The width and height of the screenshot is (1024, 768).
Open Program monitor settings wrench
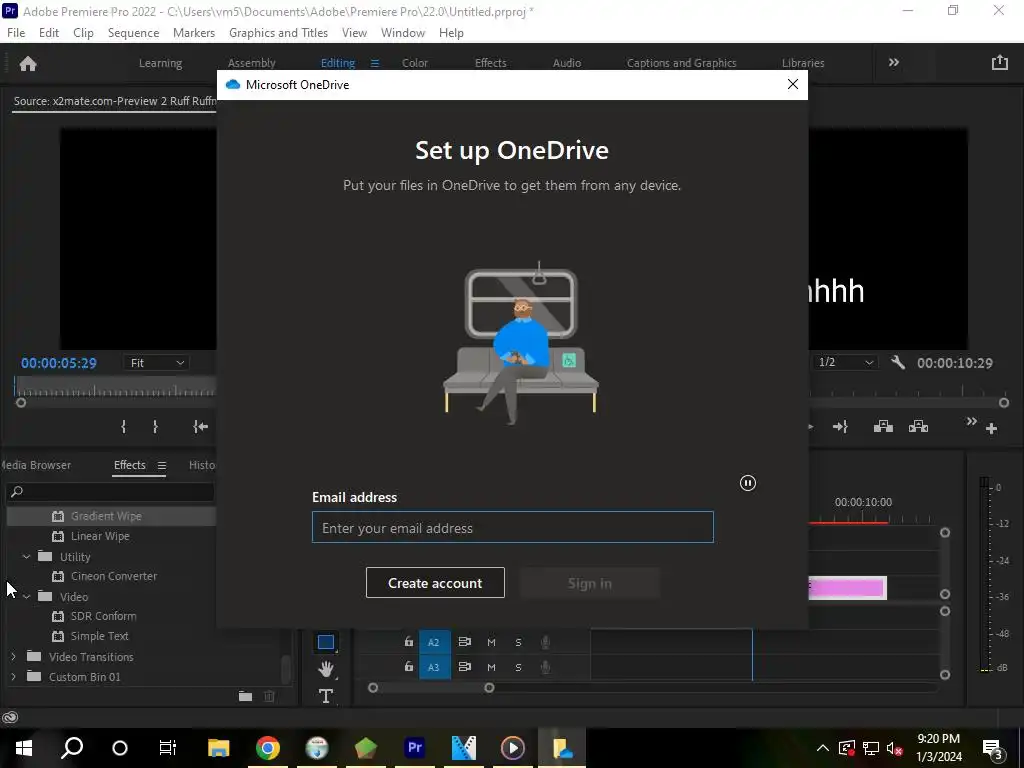[898, 362]
